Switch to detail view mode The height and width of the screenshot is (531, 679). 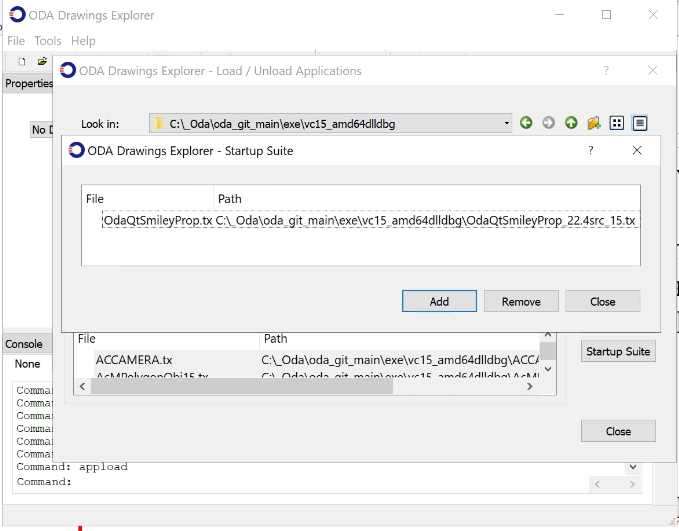click(x=640, y=123)
